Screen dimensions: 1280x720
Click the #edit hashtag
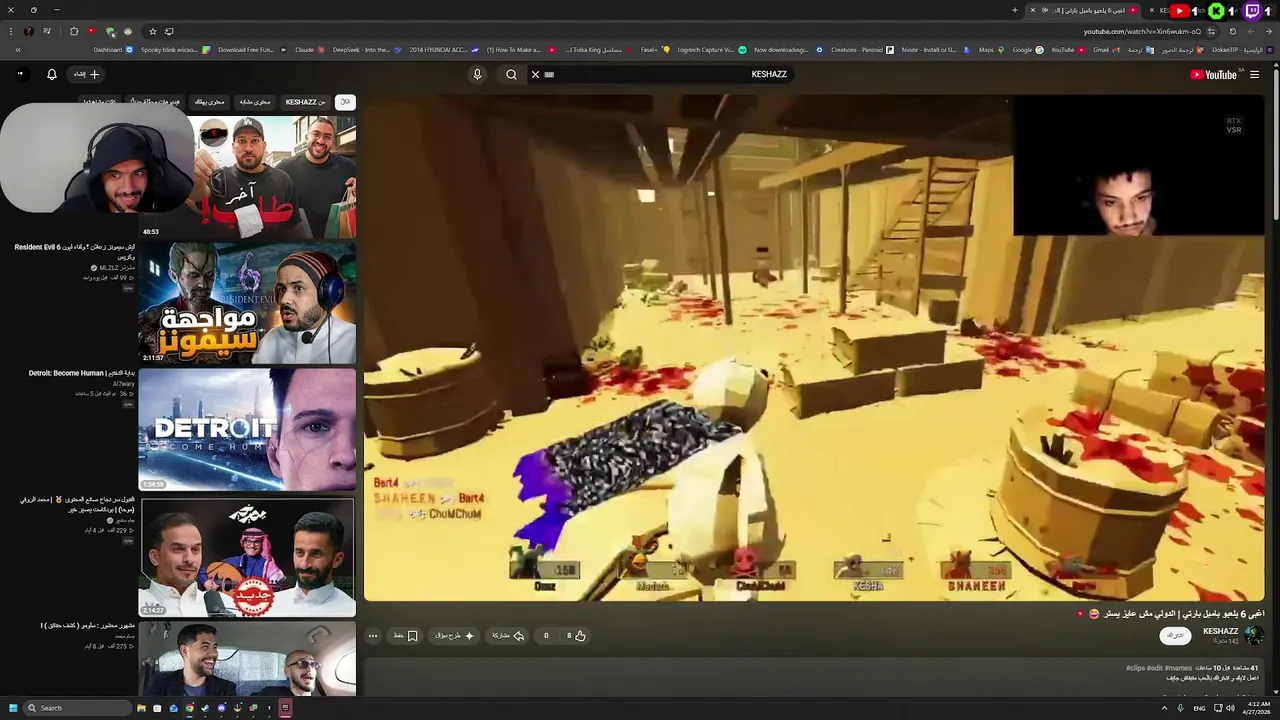[x=1154, y=668]
